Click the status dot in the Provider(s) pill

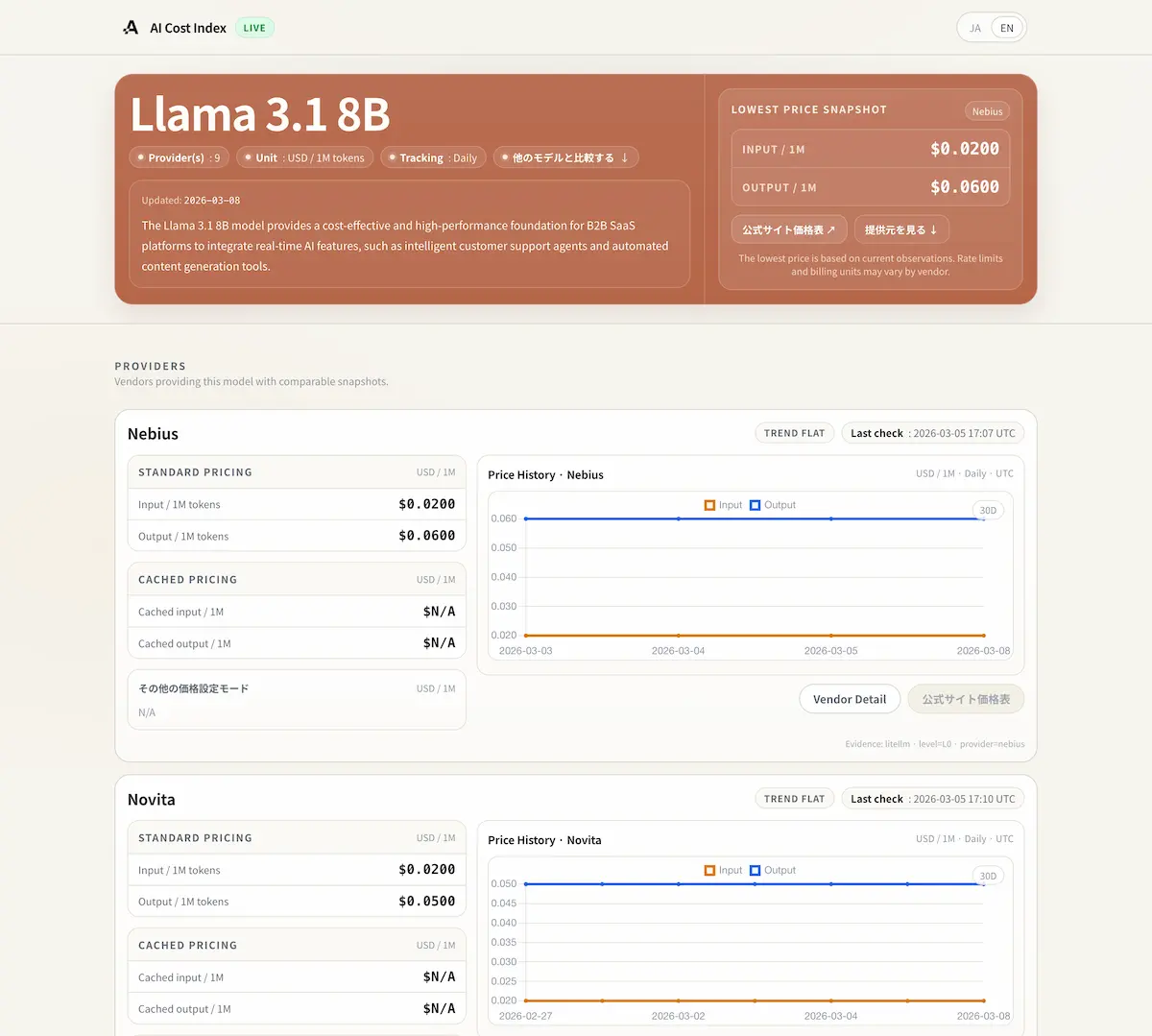(x=141, y=157)
